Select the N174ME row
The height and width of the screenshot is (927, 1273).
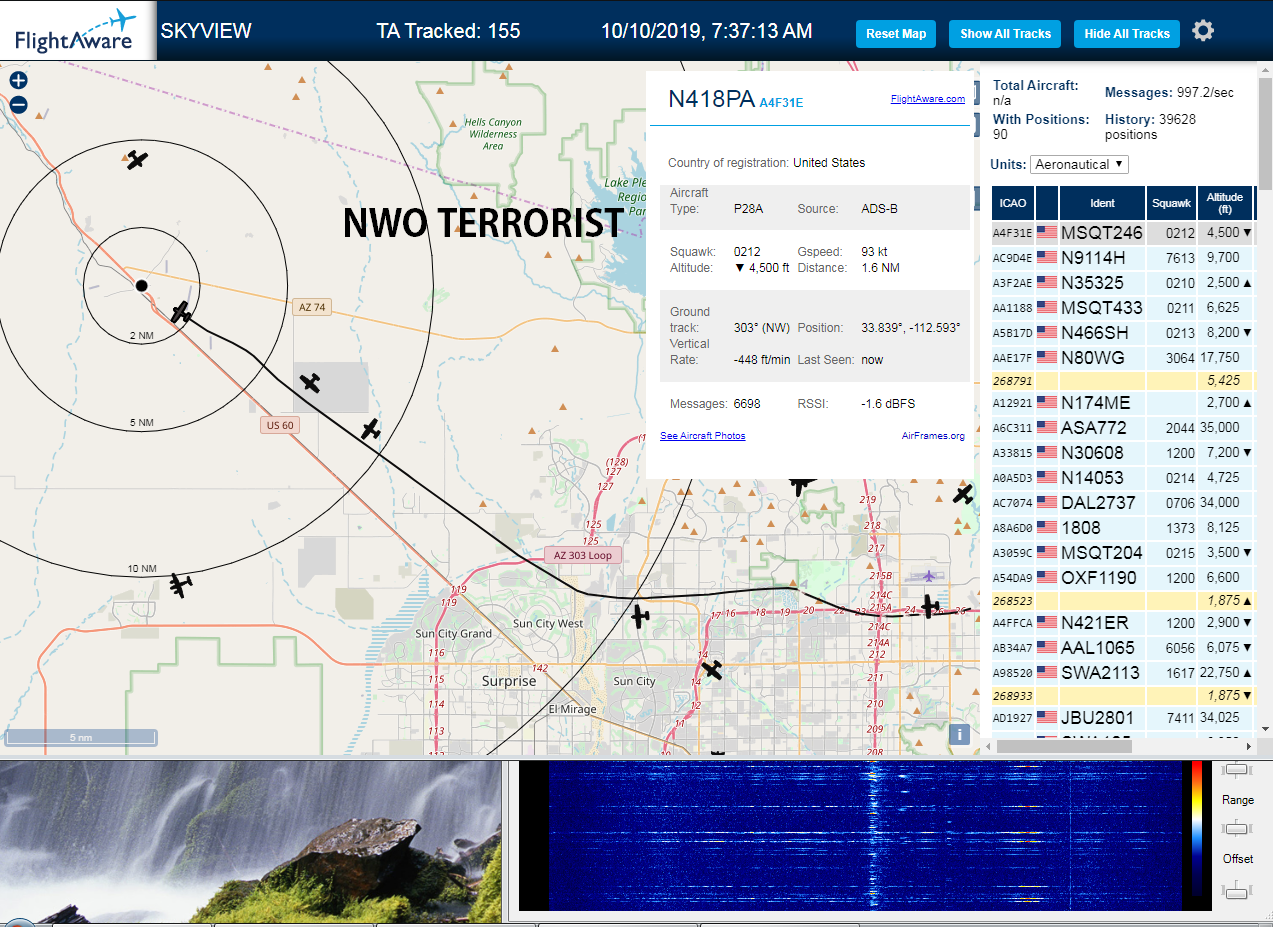tap(1122, 403)
